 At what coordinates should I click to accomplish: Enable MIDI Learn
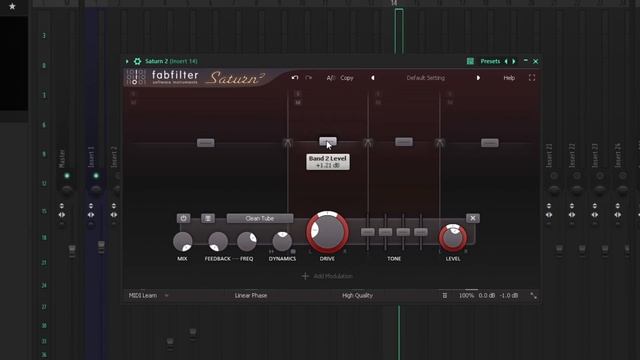tap(143, 296)
